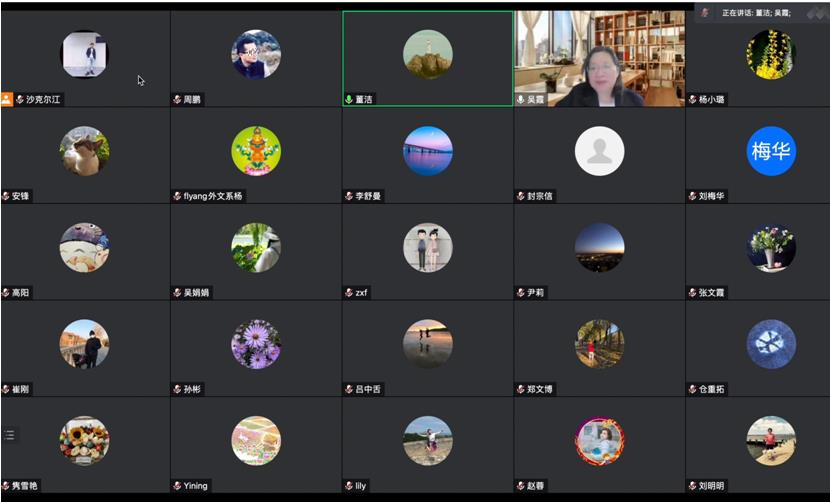The height and width of the screenshot is (502, 830).
Task: Click 董洁's active green microphone icon
Action: click(x=349, y=100)
